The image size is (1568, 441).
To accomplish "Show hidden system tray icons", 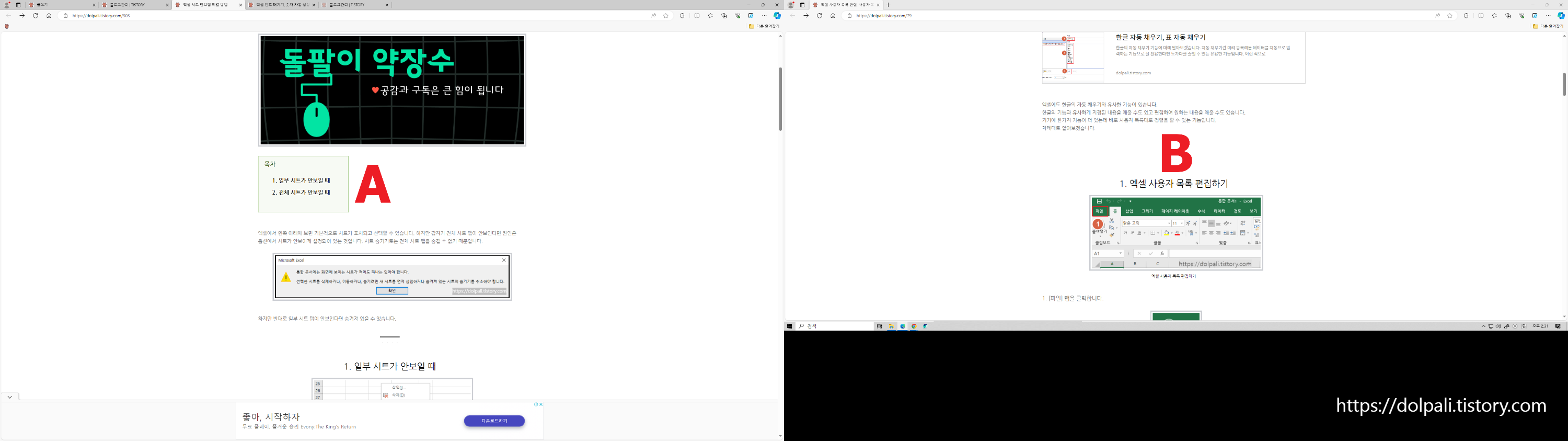I will click(x=1483, y=326).
